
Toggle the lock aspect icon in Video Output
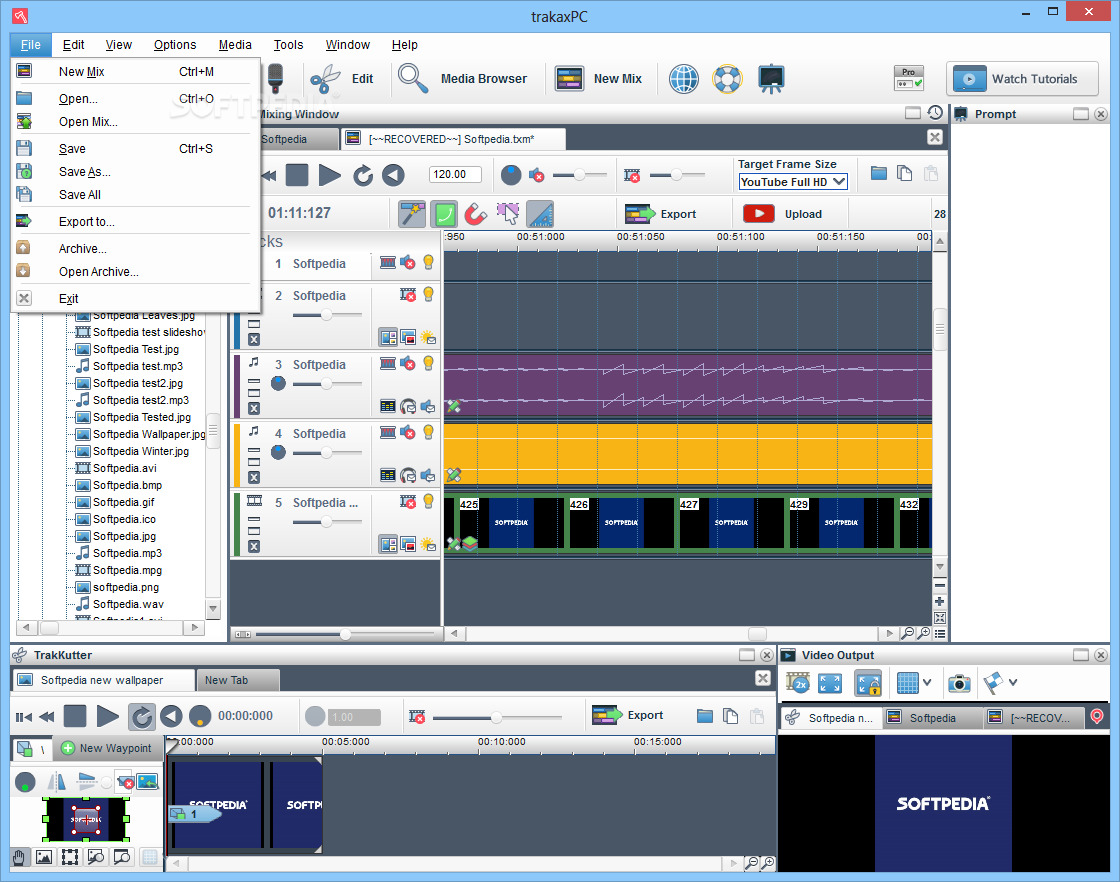point(868,683)
